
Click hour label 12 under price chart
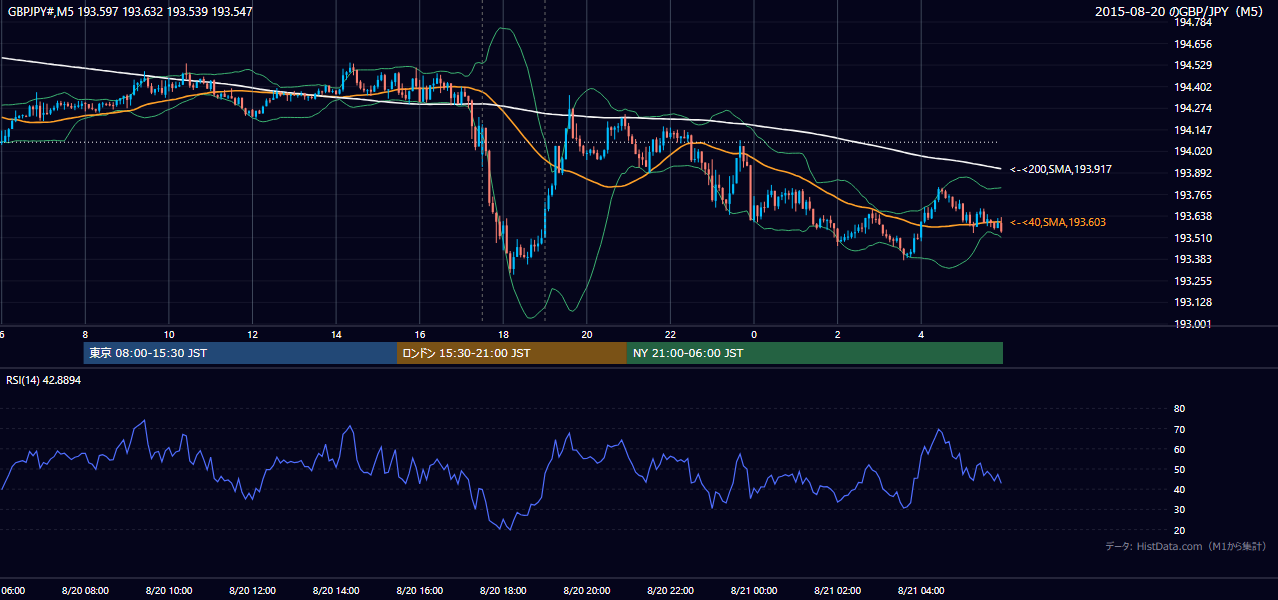click(x=252, y=334)
